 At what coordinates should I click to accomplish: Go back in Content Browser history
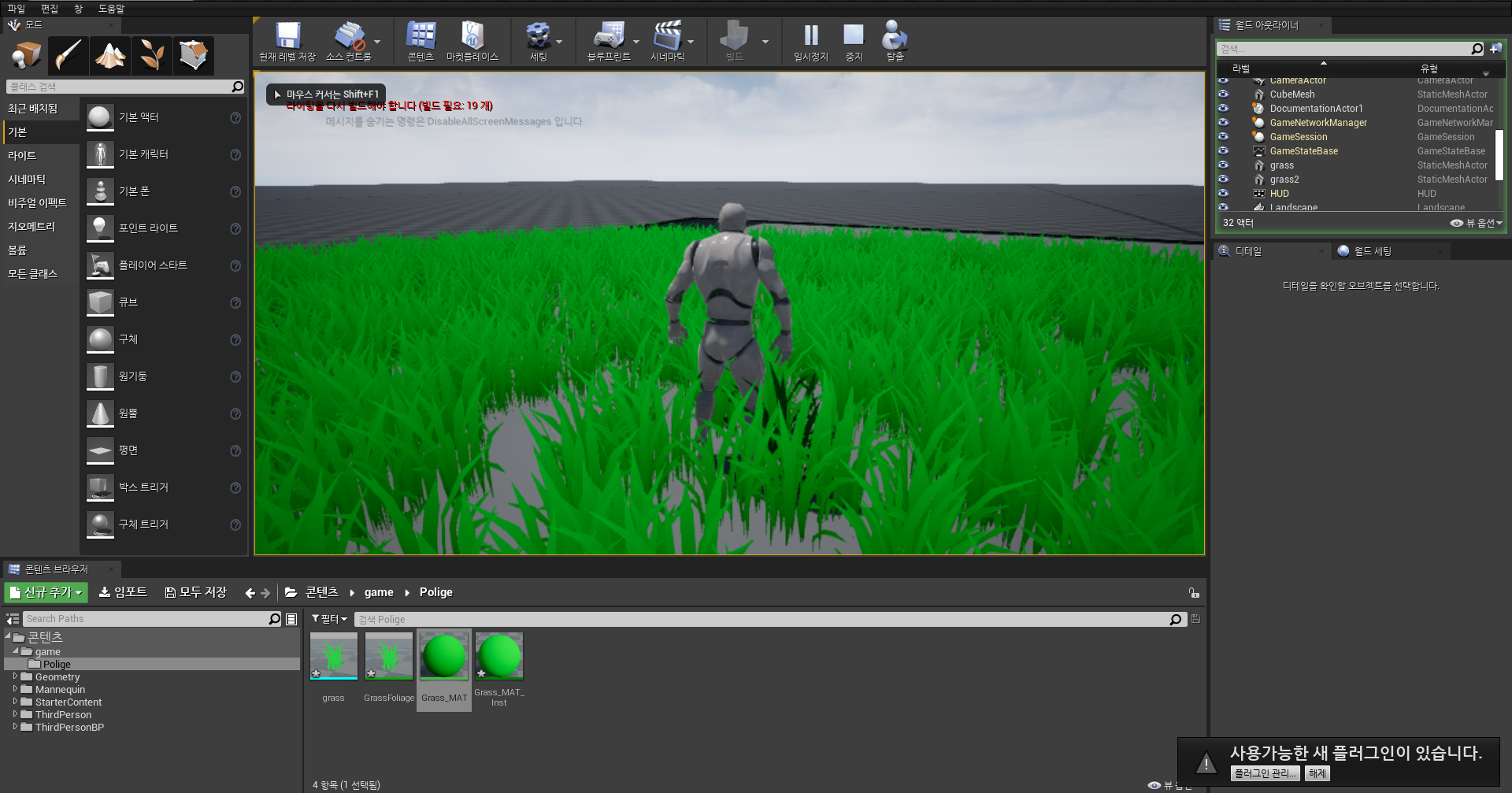click(250, 593)
